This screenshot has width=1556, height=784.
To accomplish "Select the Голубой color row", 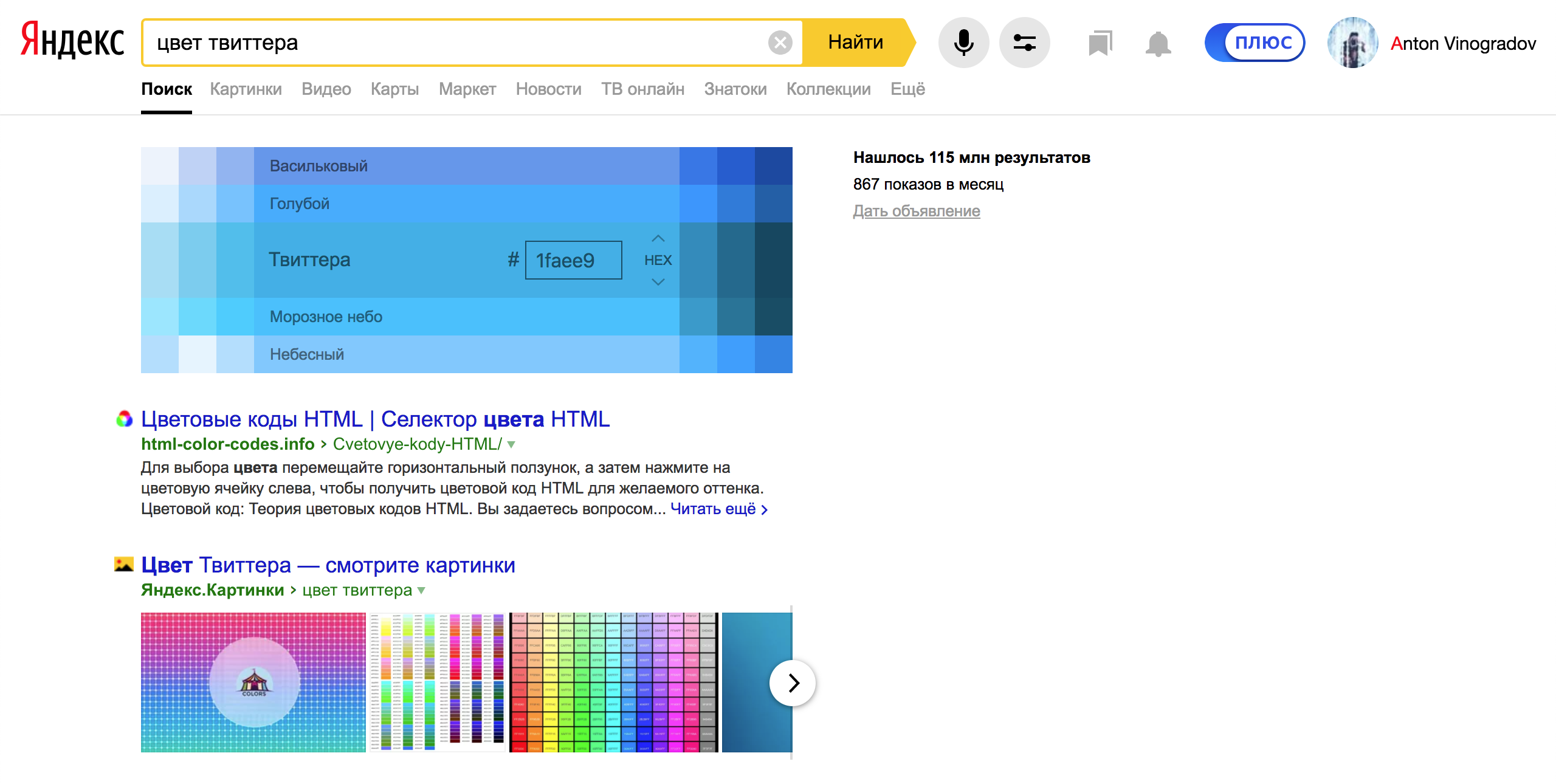I will click(466, 204).
